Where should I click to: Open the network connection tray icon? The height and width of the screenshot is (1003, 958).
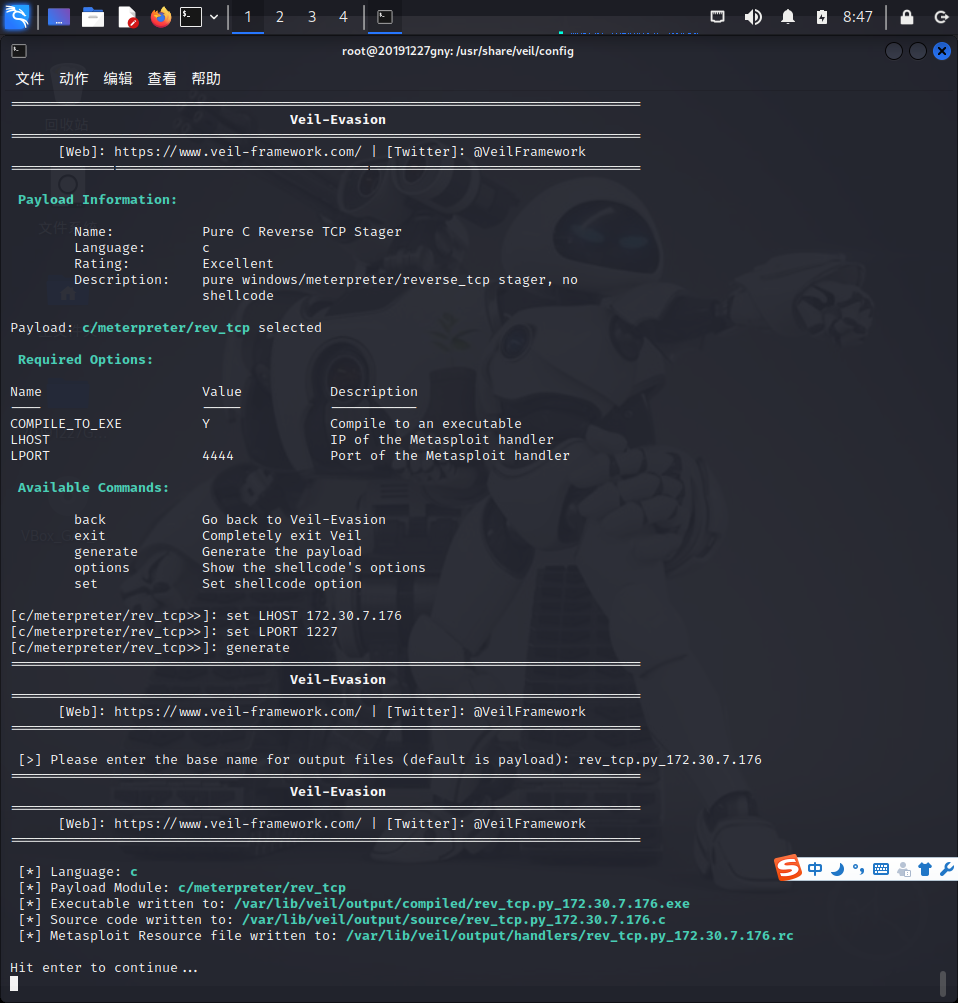[x=718, y=17]
